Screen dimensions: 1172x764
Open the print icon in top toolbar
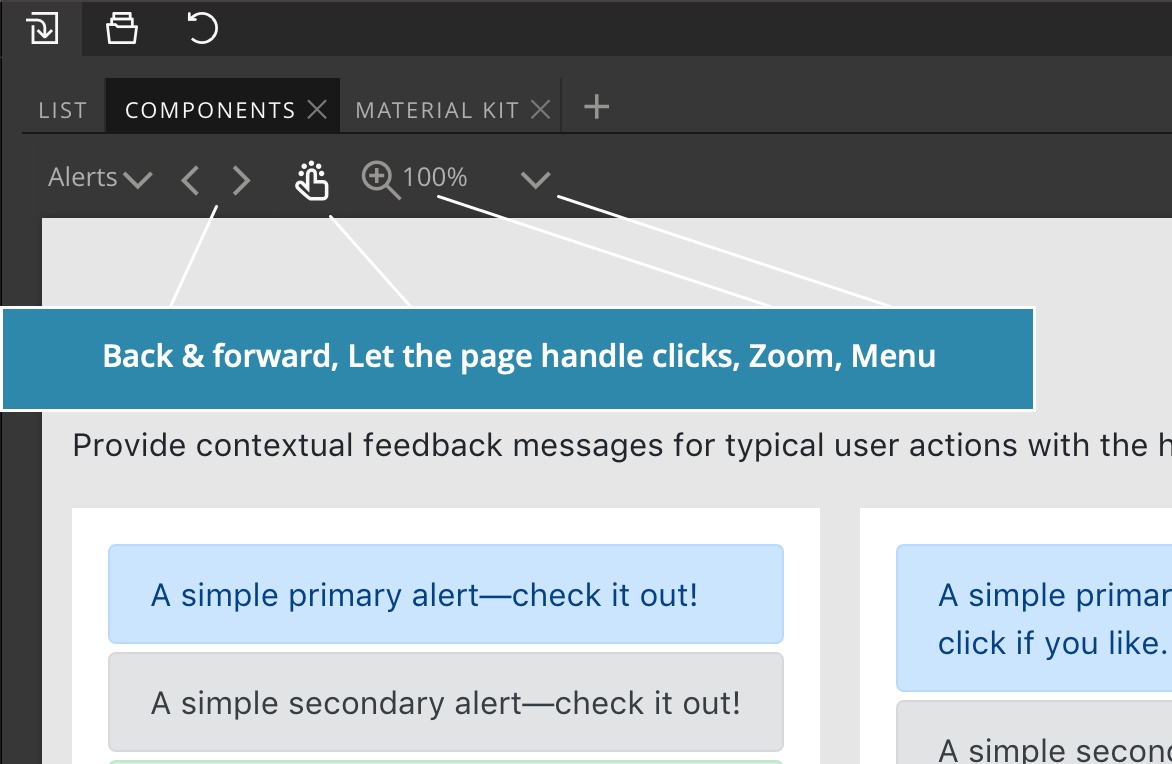point(121,28)
